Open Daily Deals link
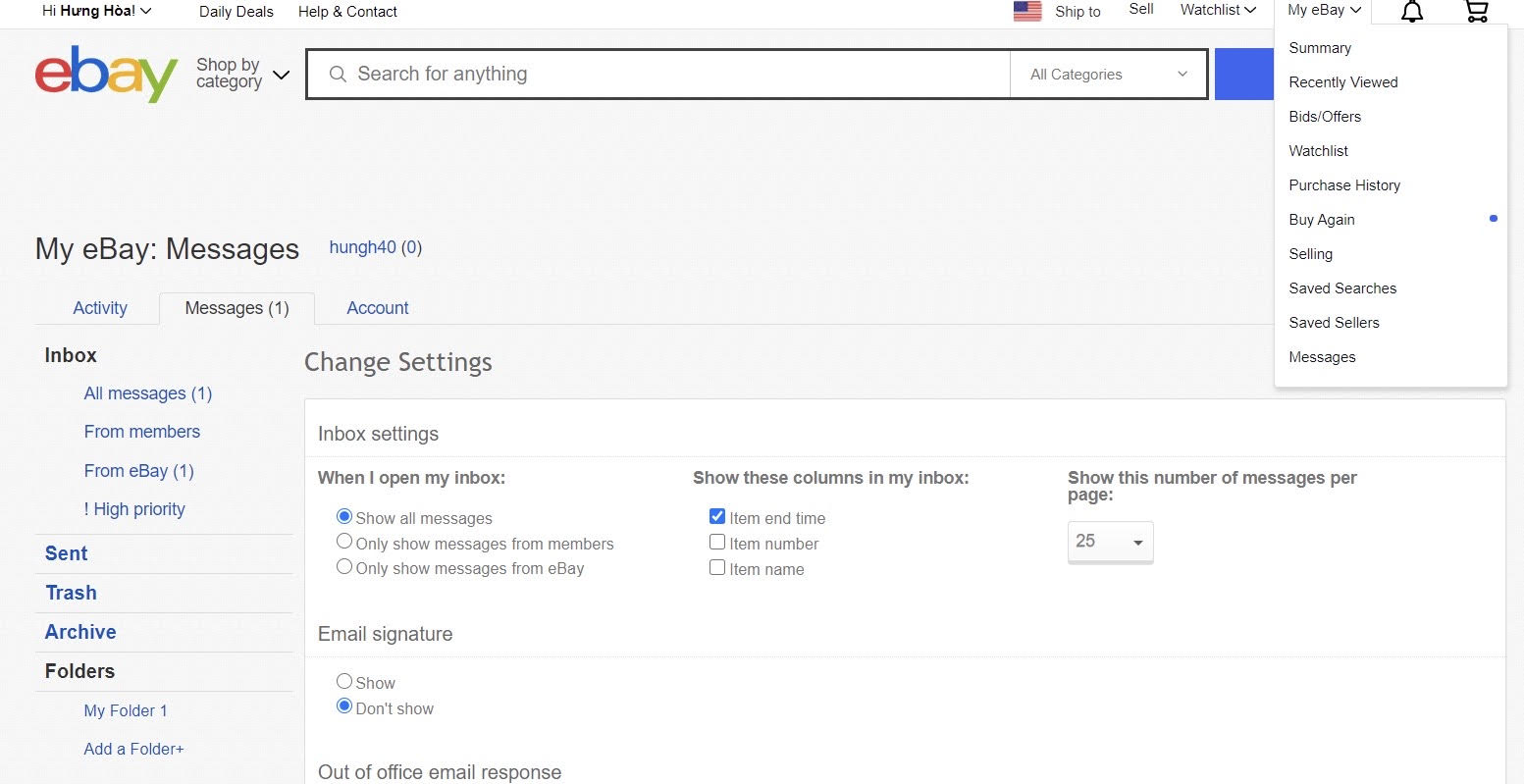The height and width of the screenshot is (784, 1524). (x=236, y=12)
